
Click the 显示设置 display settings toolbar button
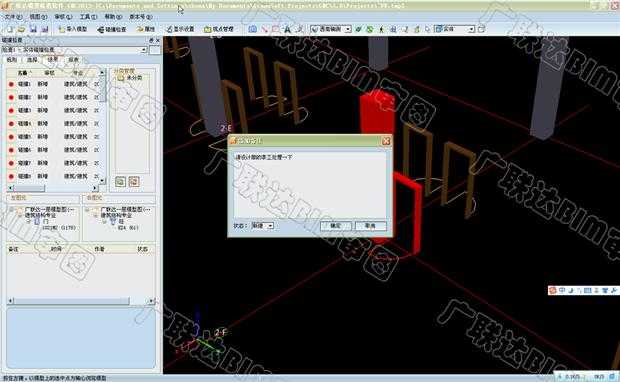point(180,29)
